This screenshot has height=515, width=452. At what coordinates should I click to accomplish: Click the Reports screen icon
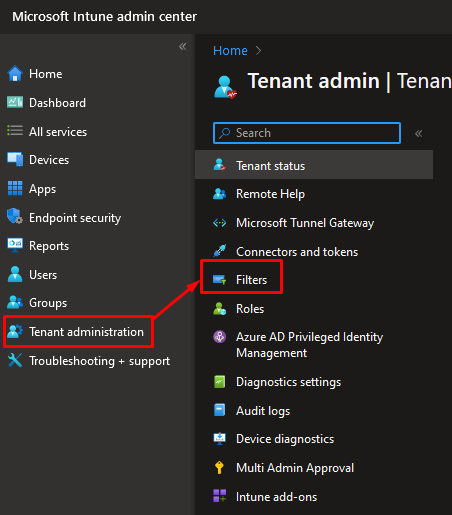tap(15, 245)
